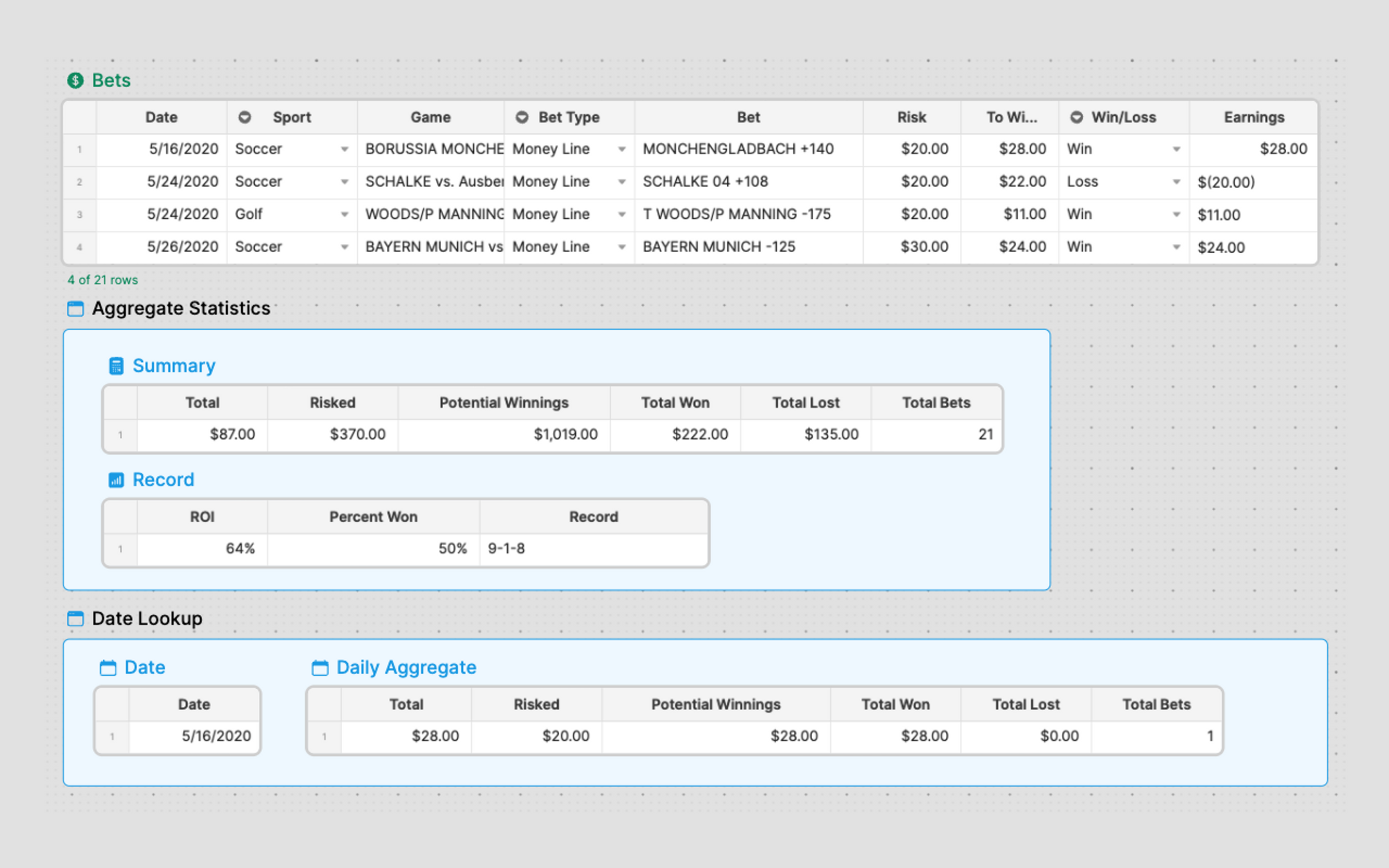Click the Percent Won column header
Viewport: 1389px width, 868px height.
pyautogui.click(x=373, y=517)
